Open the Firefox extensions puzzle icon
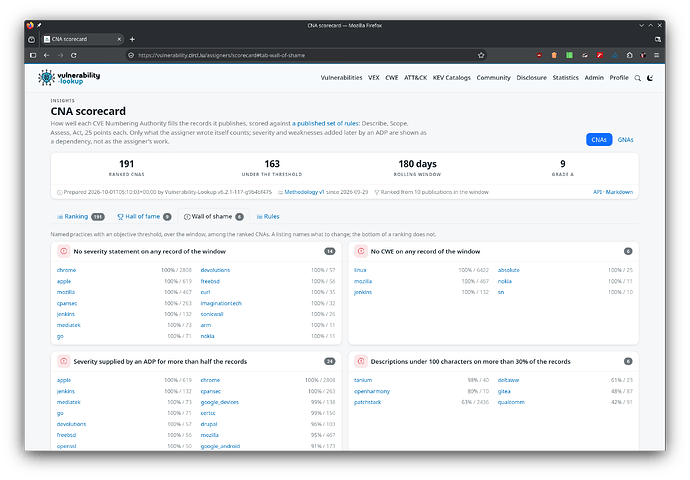Image resolution: width=690 pixels, height=480 pixels. pyautogui.click(x=629, y=55)
